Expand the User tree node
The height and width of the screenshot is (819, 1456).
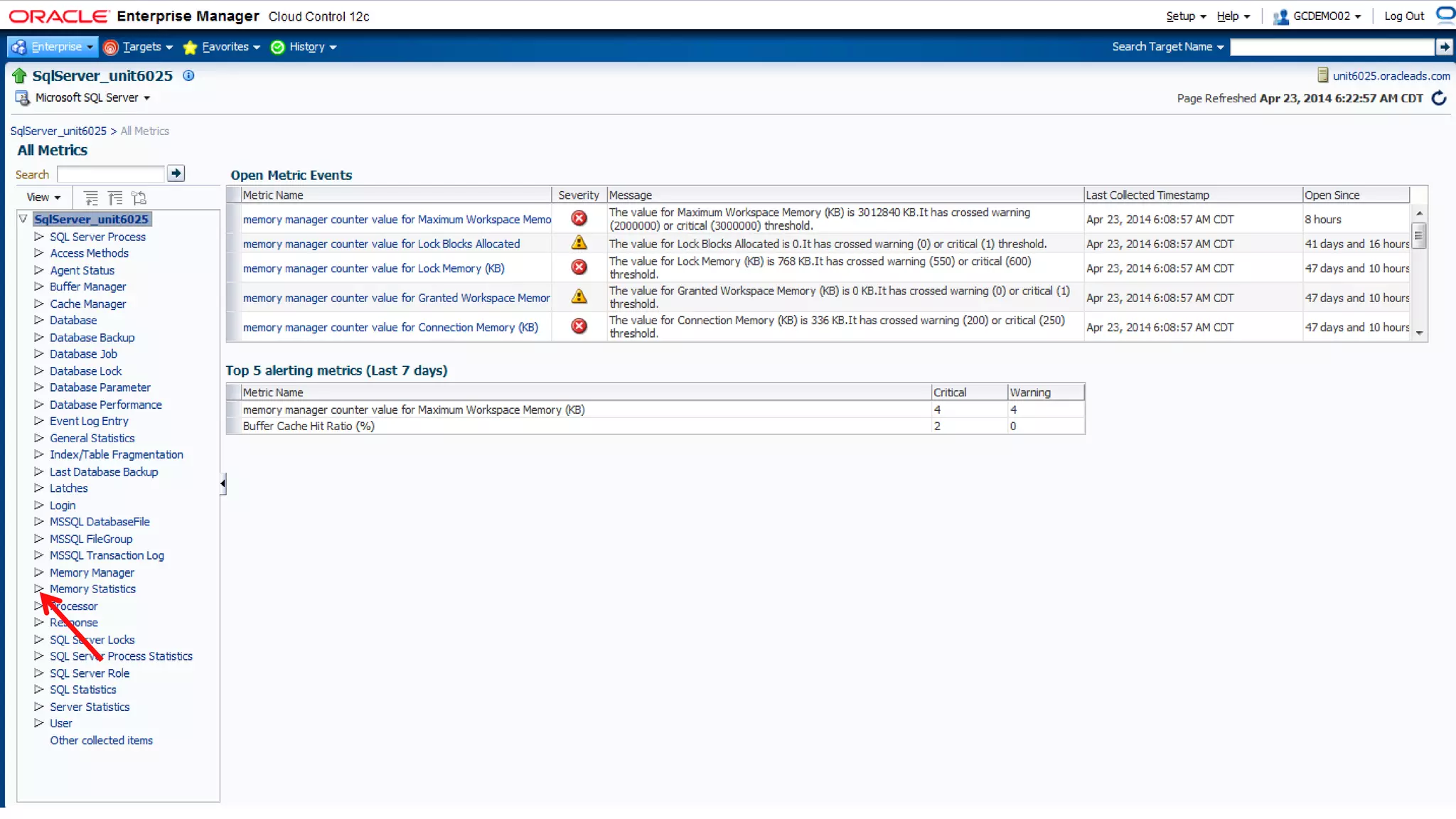39,723
